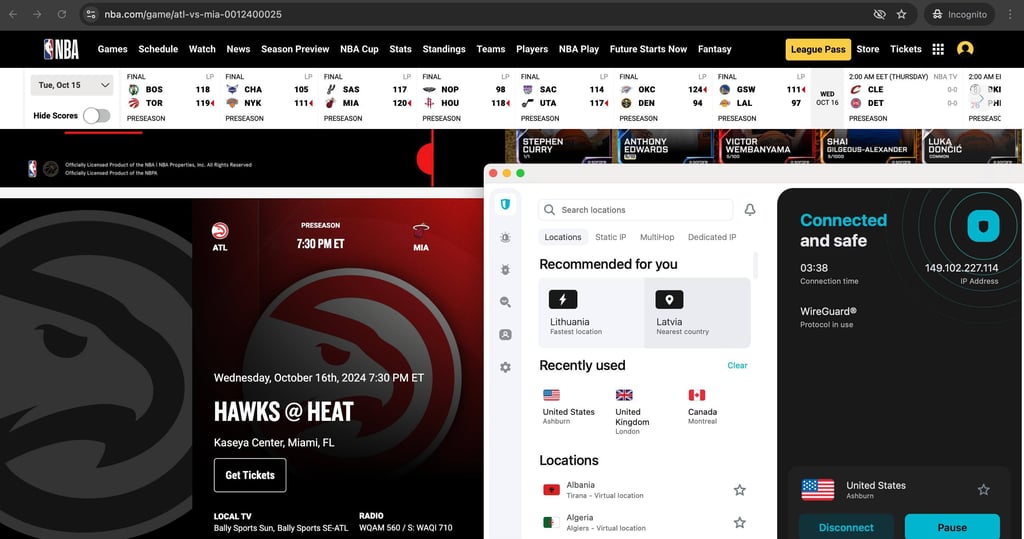Viewport: 1024px width, 539px height.
Task: Connect to recently used United Kingdom London
Action: [x=632, y=412]
